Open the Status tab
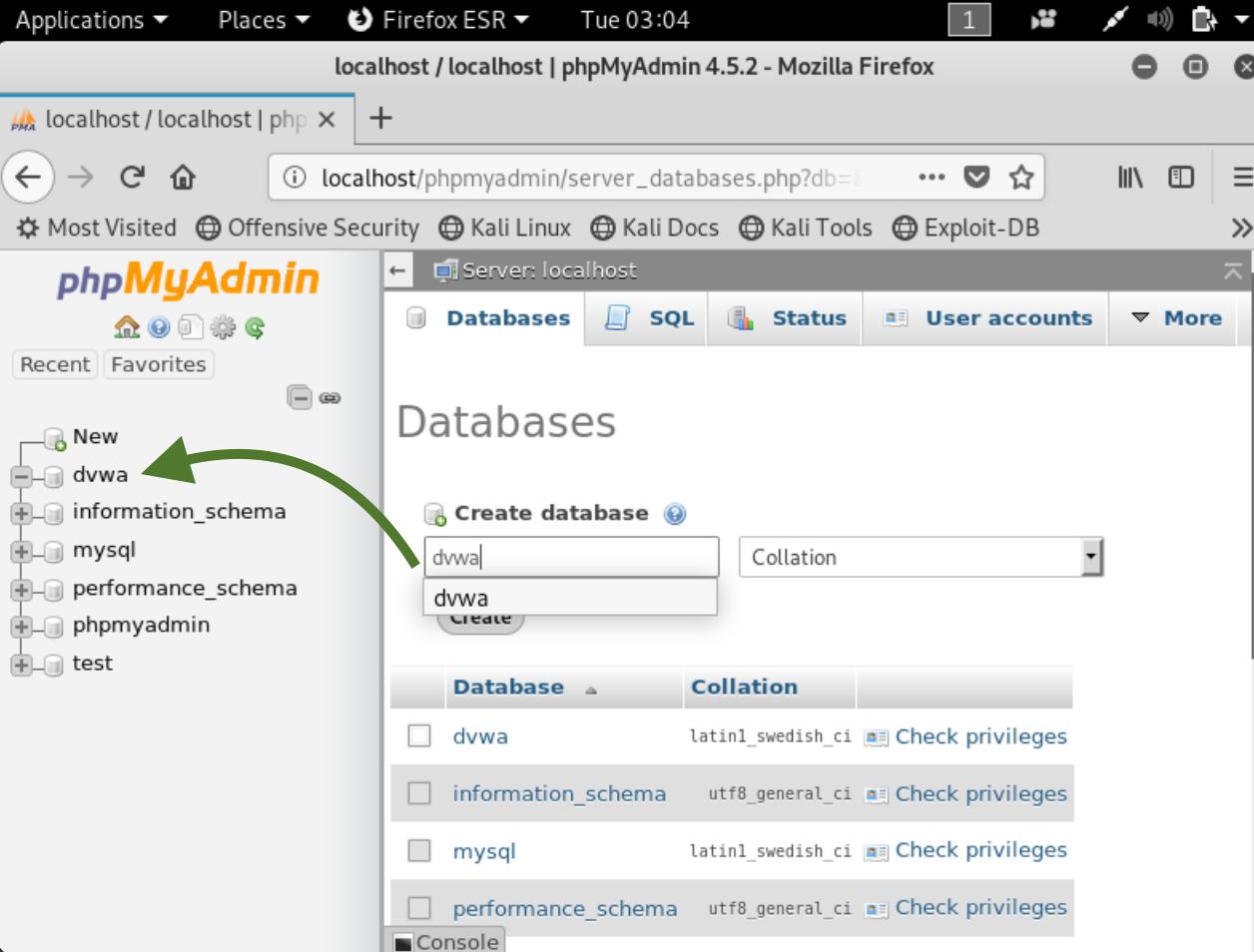This screenshot has height=952, width=1254. (787, 318)
